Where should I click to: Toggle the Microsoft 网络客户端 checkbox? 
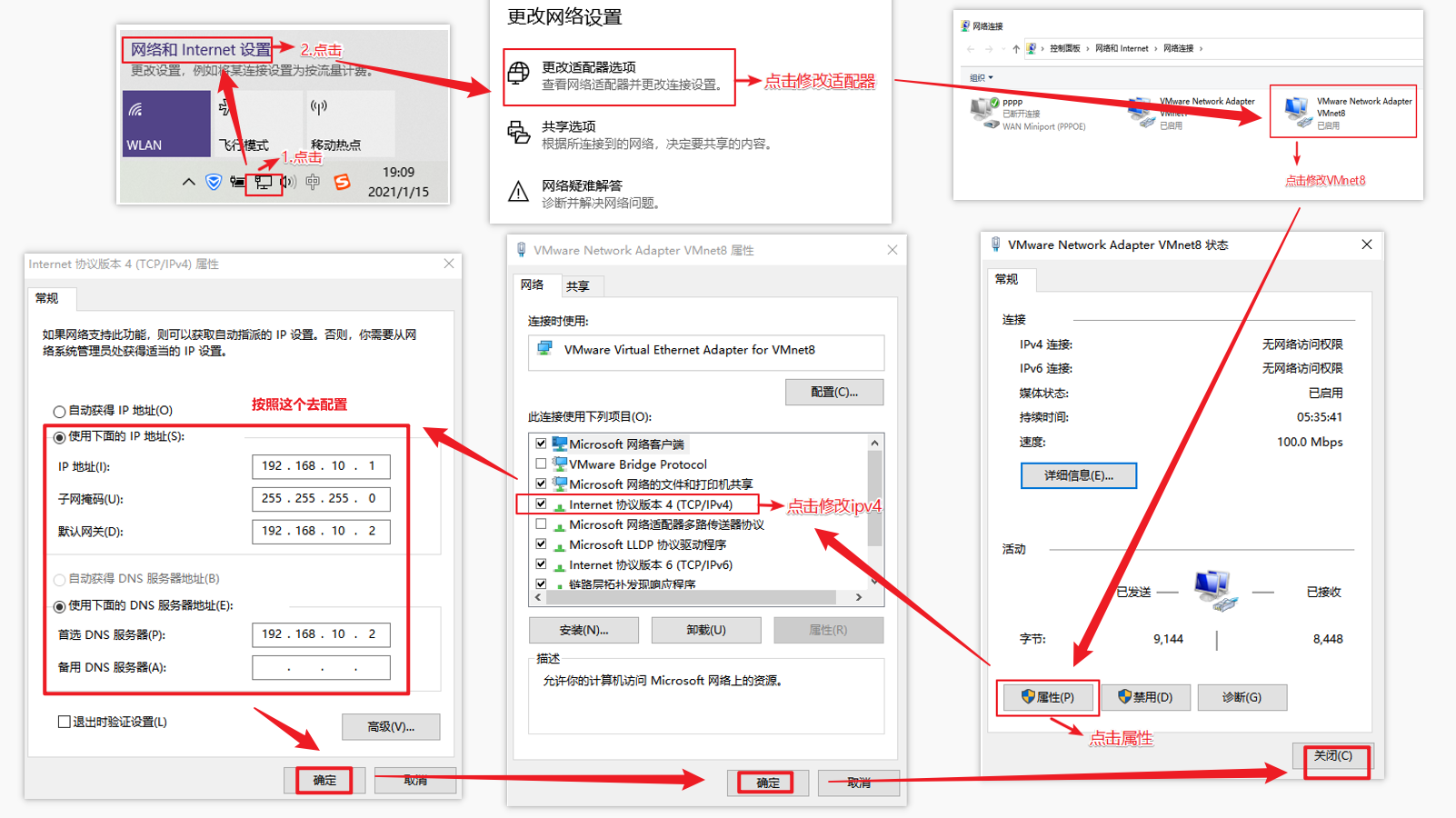541,444
